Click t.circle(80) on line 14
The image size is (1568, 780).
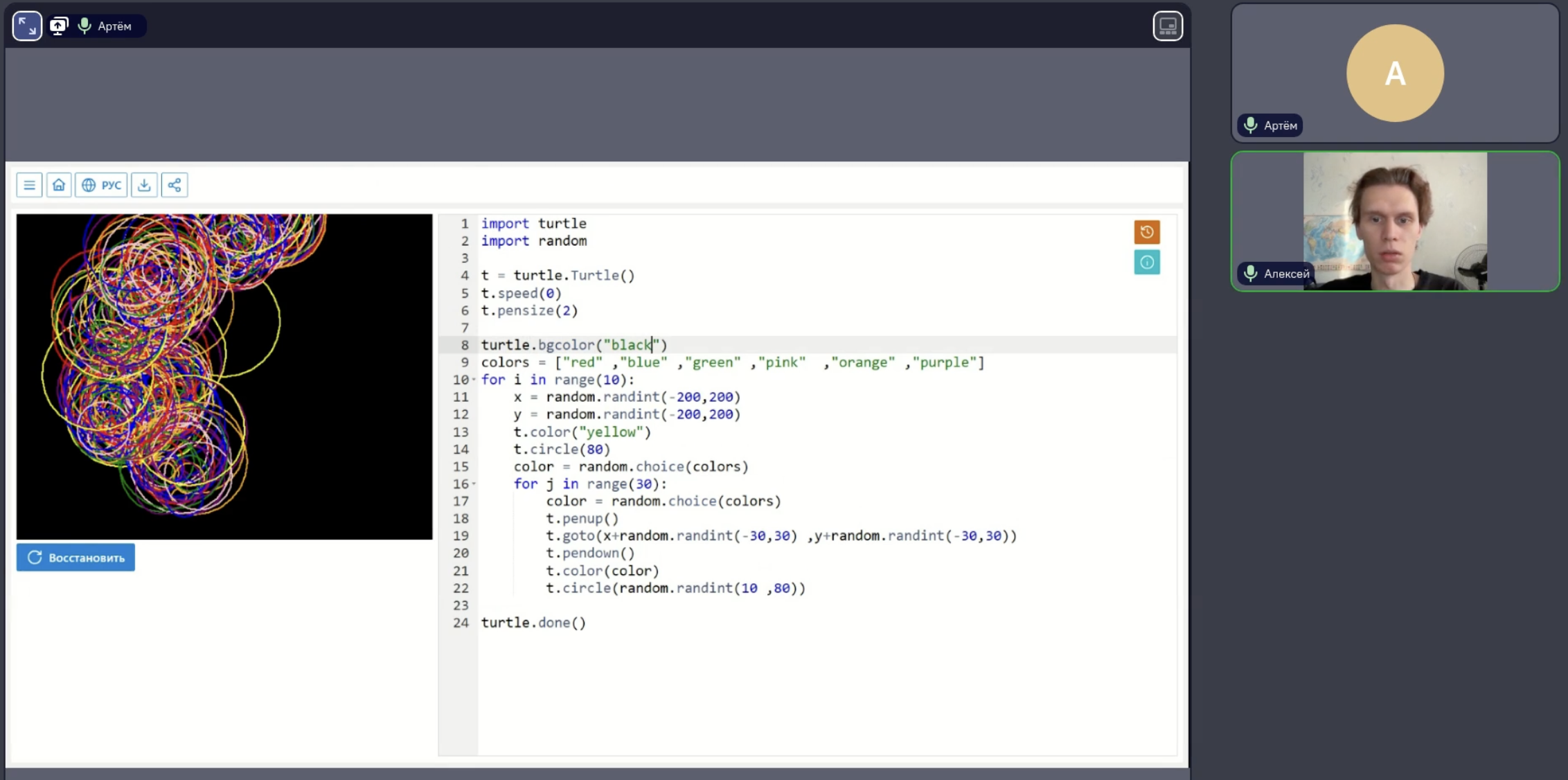(x=562, y=449)
